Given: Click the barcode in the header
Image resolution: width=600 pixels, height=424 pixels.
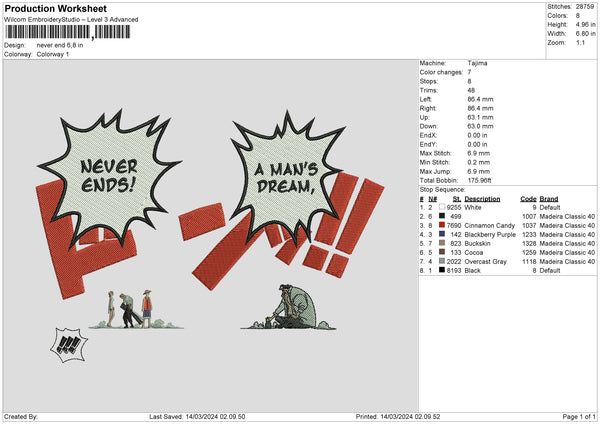Looking at the screenshot, I should 67,32.
